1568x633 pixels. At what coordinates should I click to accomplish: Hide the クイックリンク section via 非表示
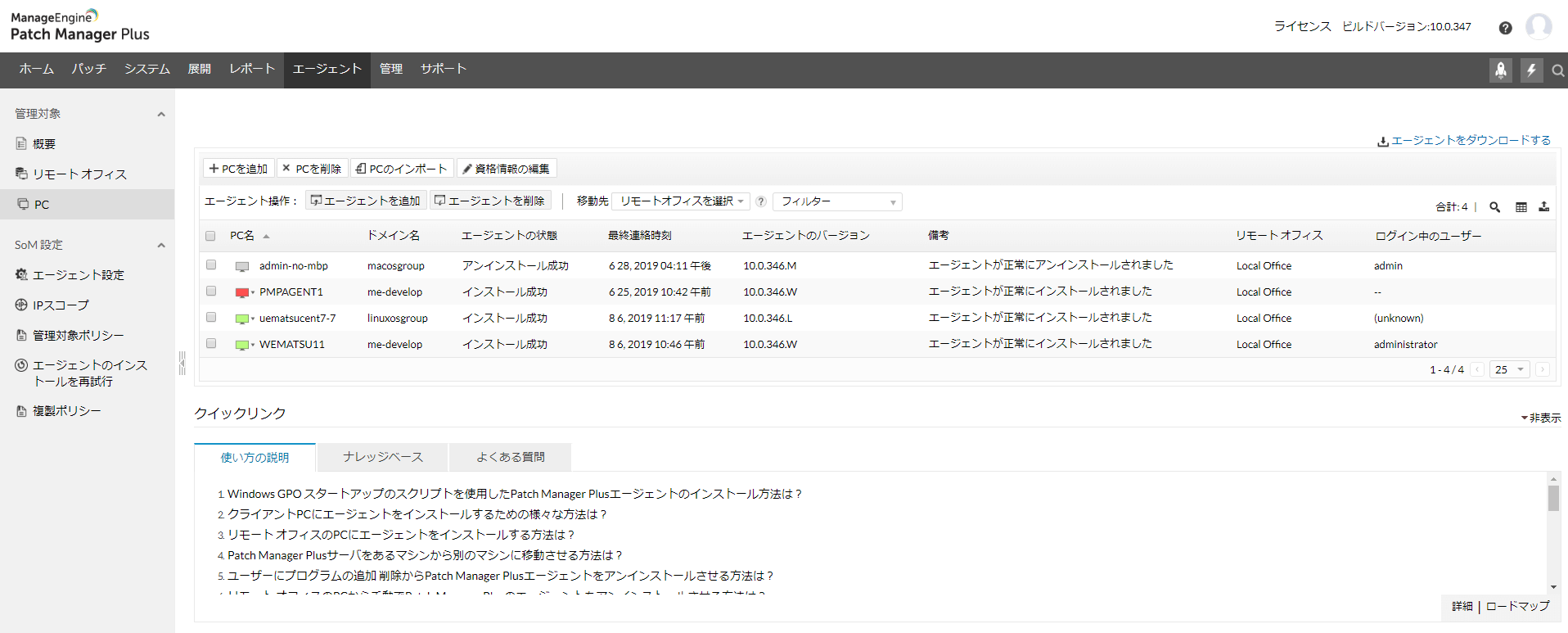[x=1541, y=418]
